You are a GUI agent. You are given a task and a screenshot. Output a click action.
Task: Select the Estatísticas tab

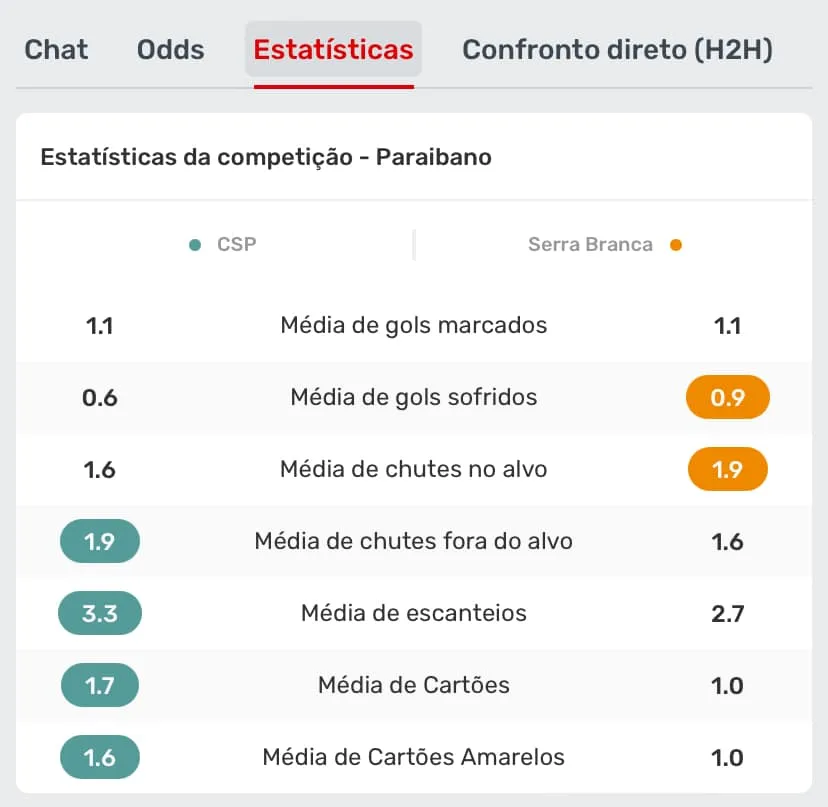pyautogui.click(x=333, y=49)
